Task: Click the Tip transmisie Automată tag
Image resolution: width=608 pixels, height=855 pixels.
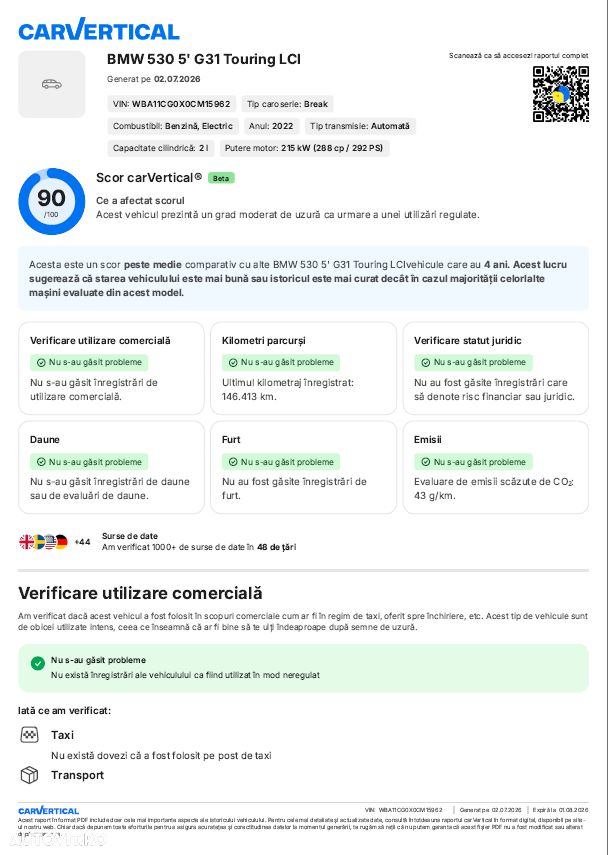Action: pos(360,126)
